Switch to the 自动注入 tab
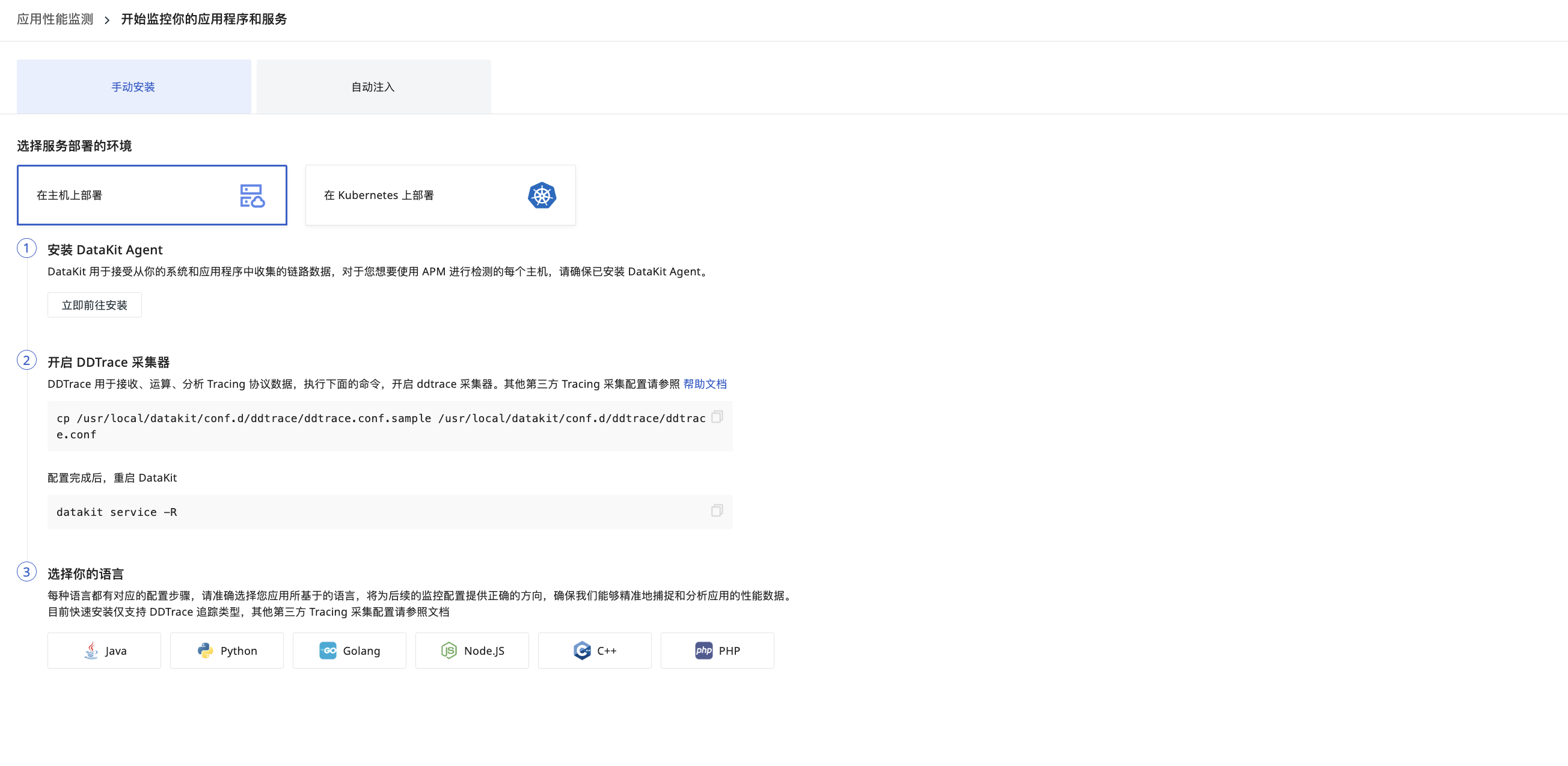 pos(373,87)
